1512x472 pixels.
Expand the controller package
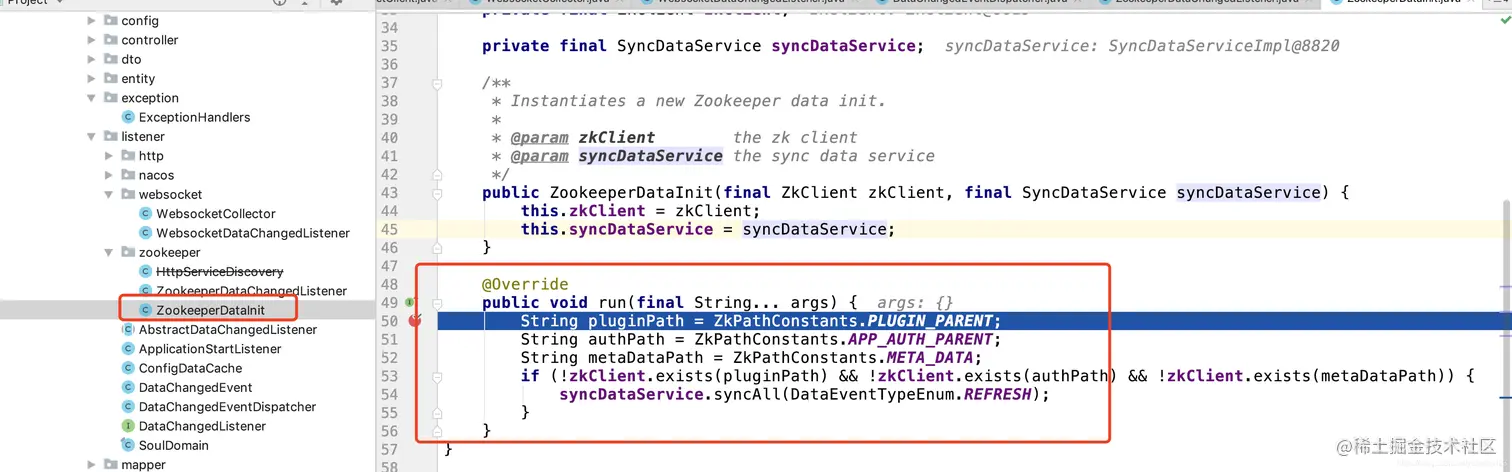pos(92,40)
